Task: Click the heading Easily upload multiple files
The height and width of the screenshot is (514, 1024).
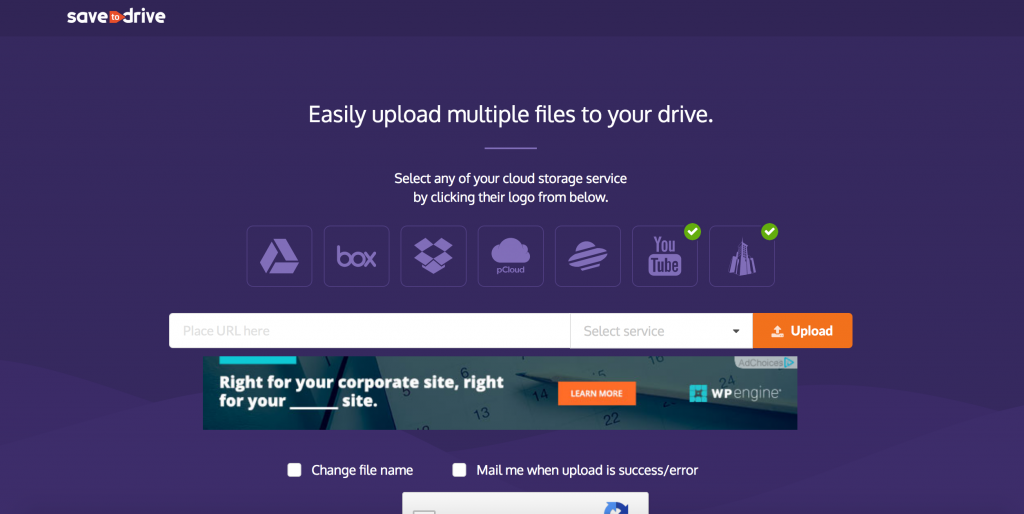Action: (511, 114)
